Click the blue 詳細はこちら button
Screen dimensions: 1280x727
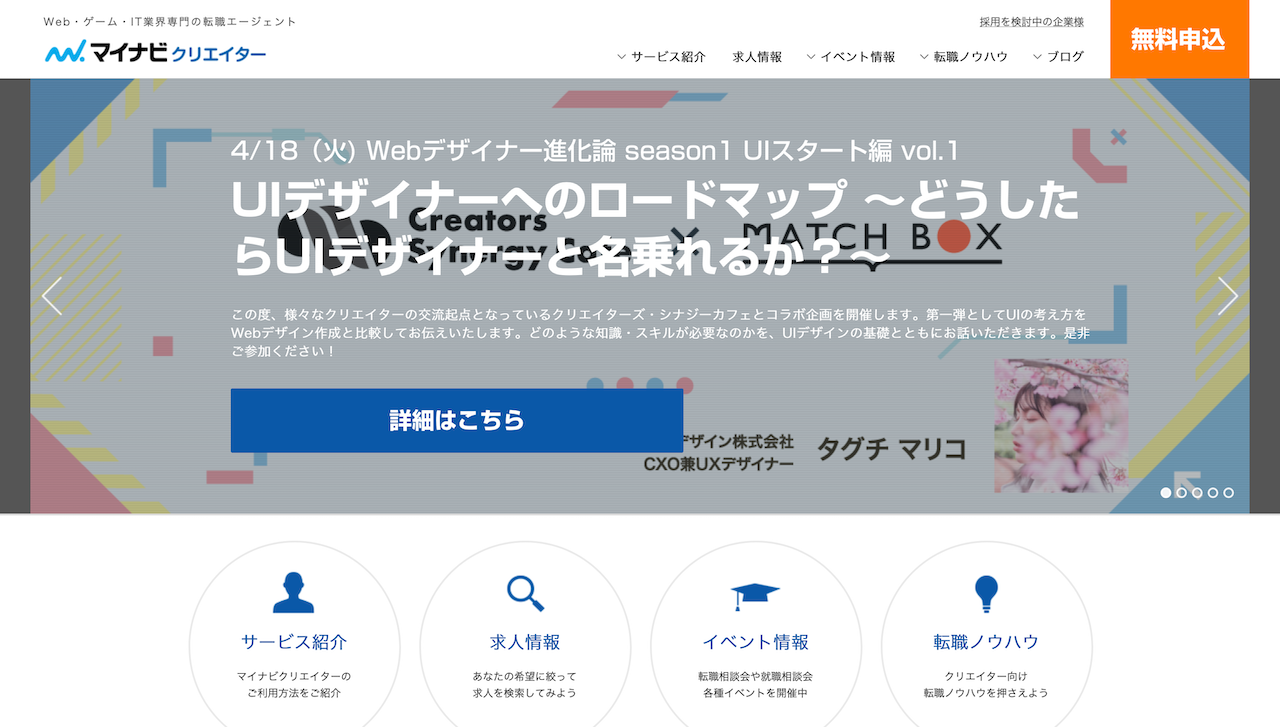coord(456,420)
